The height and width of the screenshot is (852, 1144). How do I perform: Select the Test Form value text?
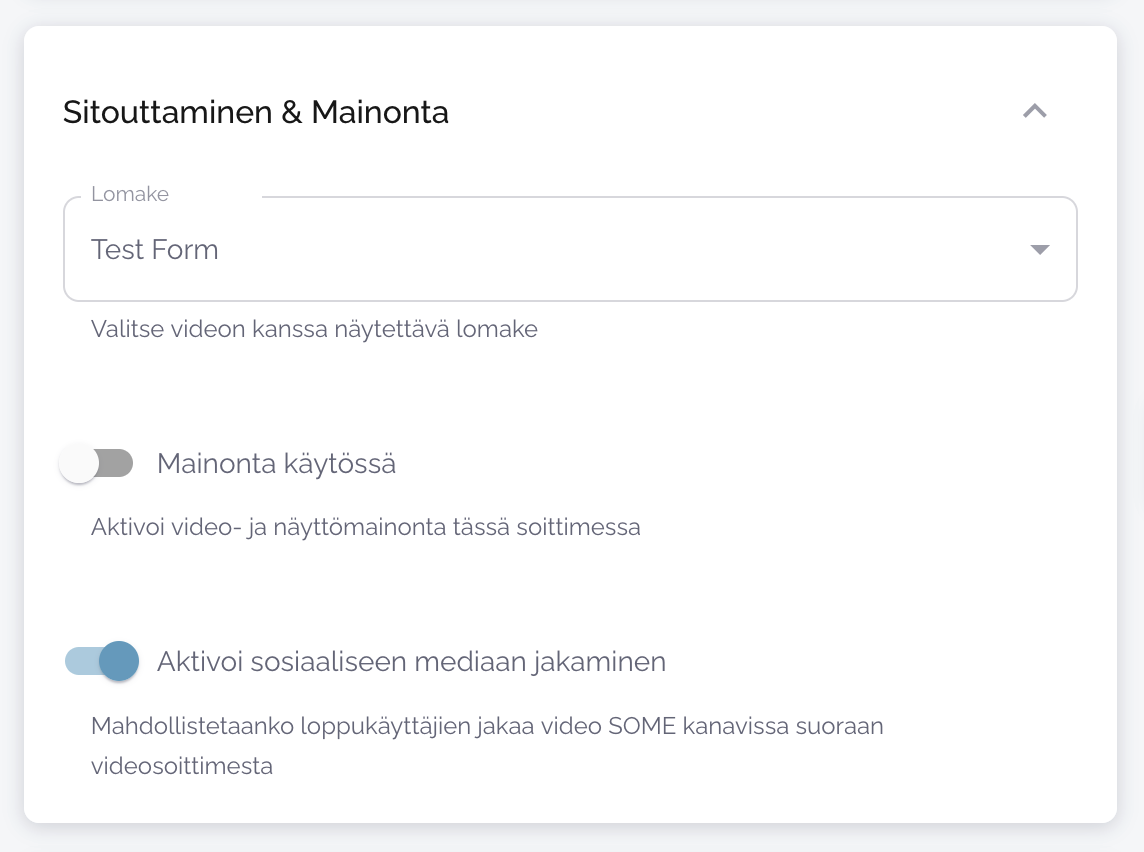coord(154,249)
